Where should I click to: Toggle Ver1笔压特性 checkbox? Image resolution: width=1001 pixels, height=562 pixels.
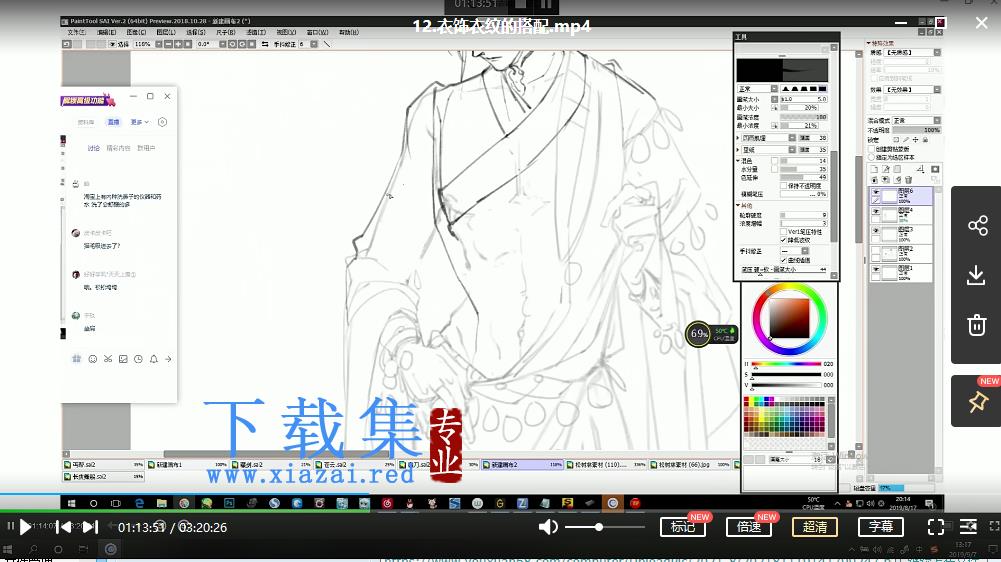pos(783,232)
